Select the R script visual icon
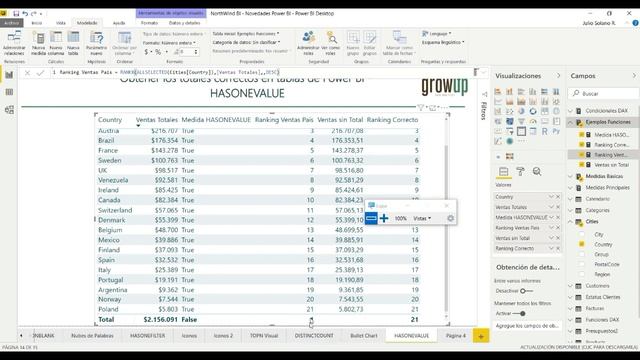Viewport: 640px width, 360px height. point(544,131)
